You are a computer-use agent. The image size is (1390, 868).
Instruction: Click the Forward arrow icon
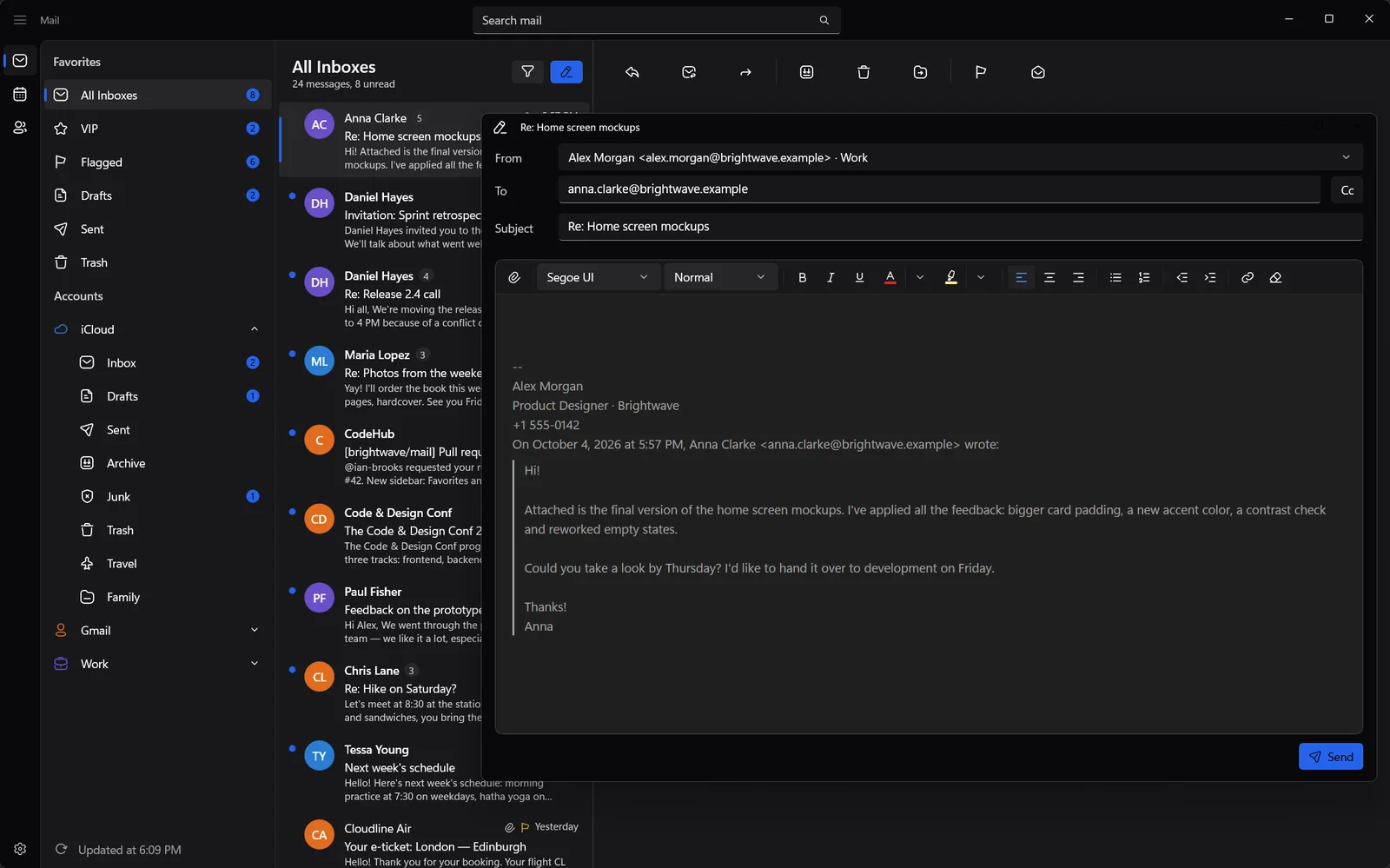[745, 72]
